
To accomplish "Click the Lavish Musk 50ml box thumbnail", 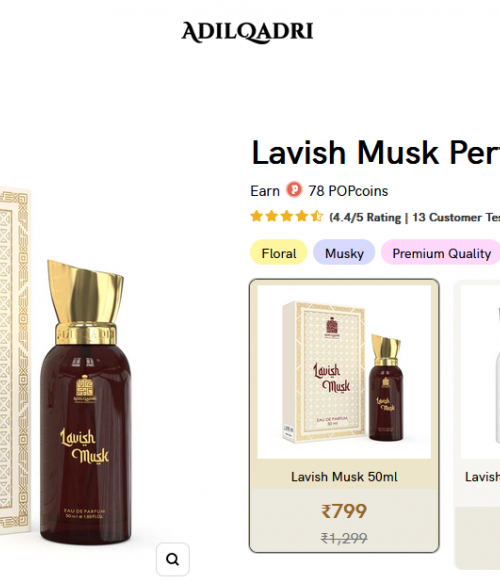I will pos(344,372).
